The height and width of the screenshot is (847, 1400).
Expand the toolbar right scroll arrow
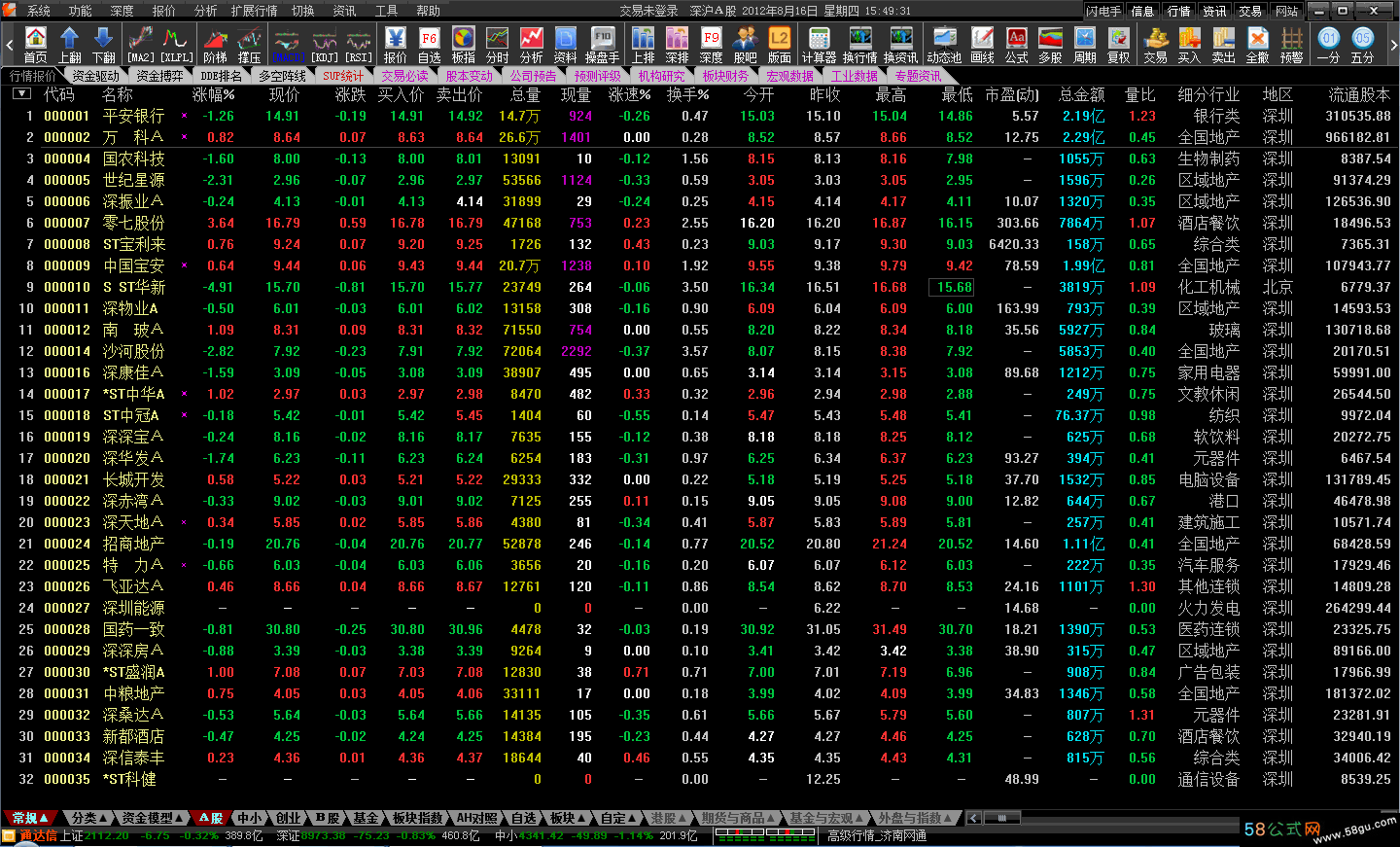[1392, 45]
